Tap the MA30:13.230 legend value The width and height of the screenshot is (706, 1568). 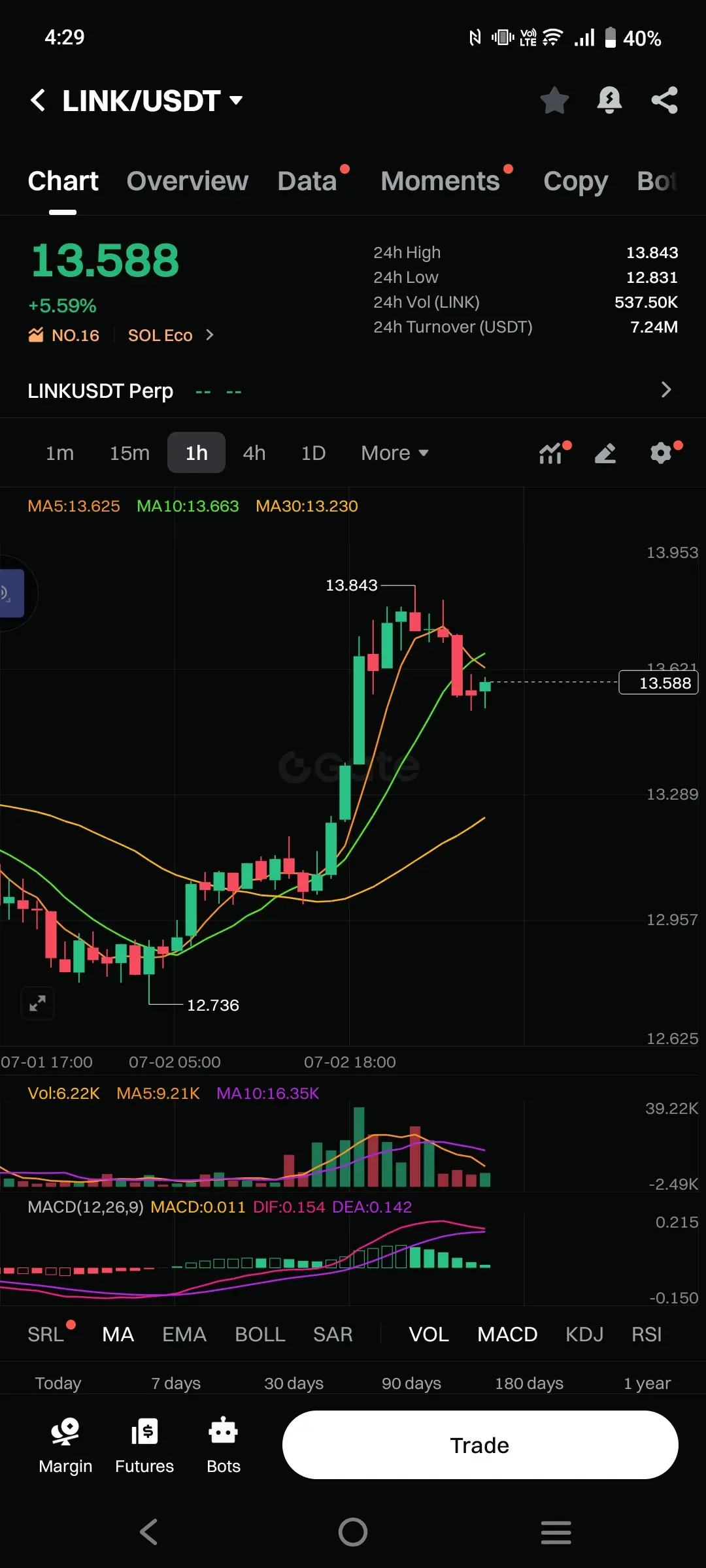pos(307,506)
